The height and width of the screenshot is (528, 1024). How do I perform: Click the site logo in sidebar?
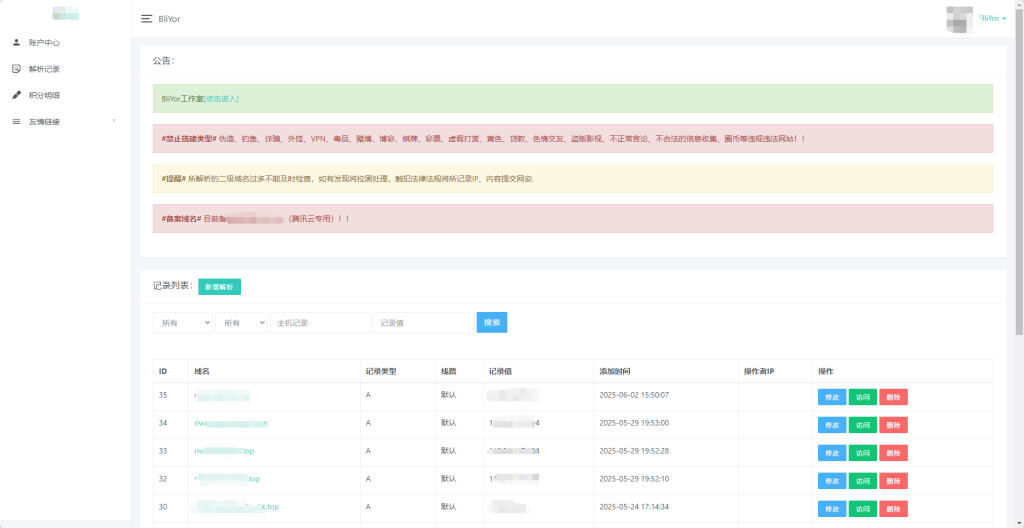point(66,14)
